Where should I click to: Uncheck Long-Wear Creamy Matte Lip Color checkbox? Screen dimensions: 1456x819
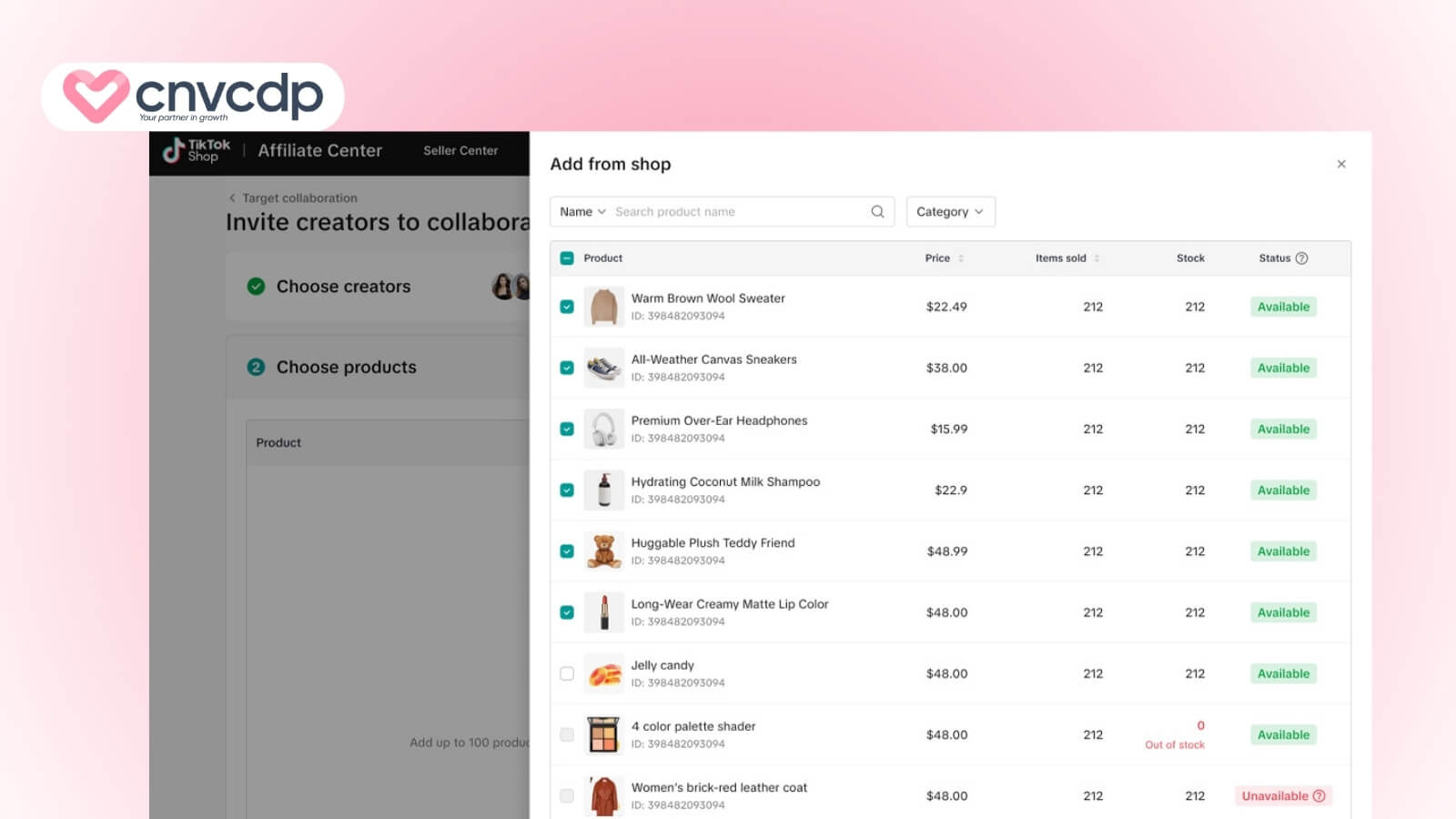click(567, 612)
